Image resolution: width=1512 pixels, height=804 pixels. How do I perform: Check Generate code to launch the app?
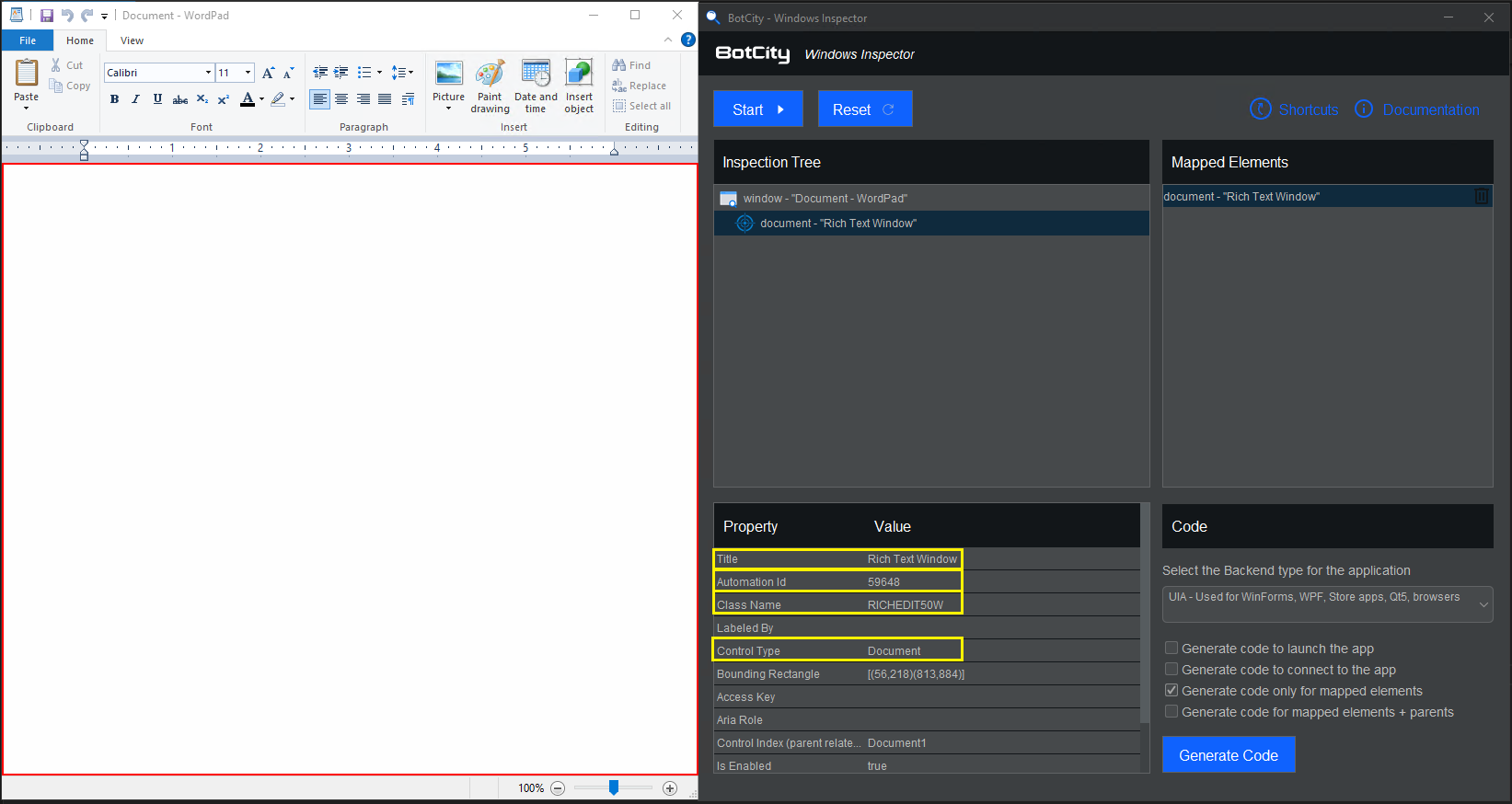coord(1172,649)
